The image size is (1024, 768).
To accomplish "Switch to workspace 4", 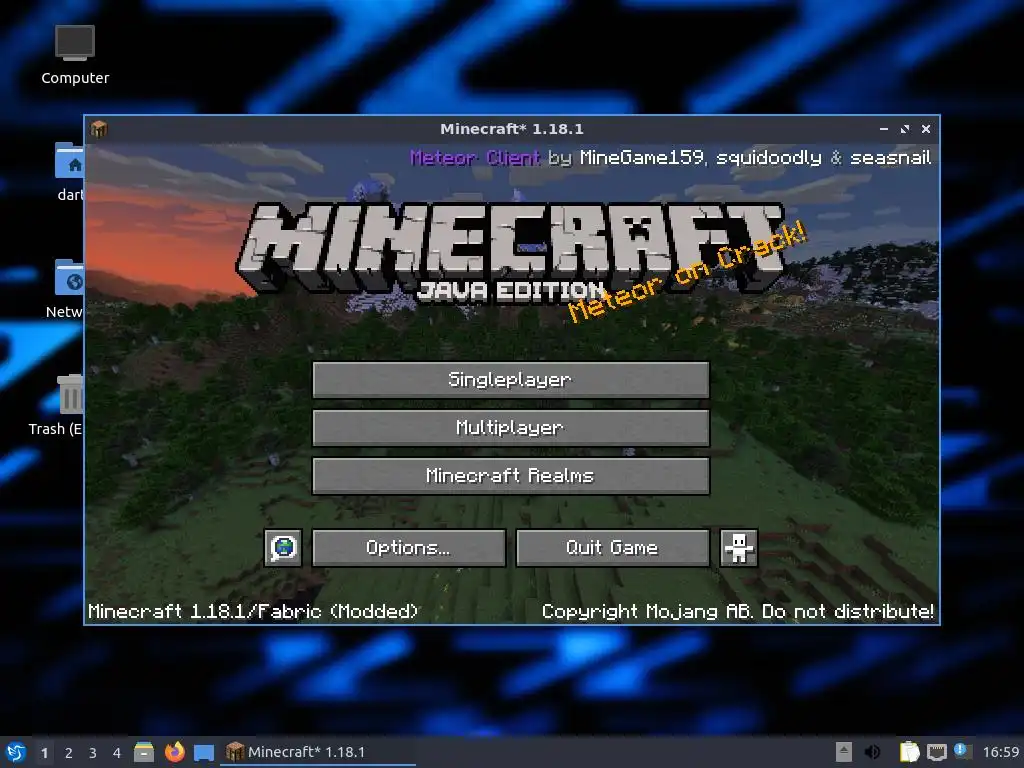I will pyautogui.click(x=117, y=753).
